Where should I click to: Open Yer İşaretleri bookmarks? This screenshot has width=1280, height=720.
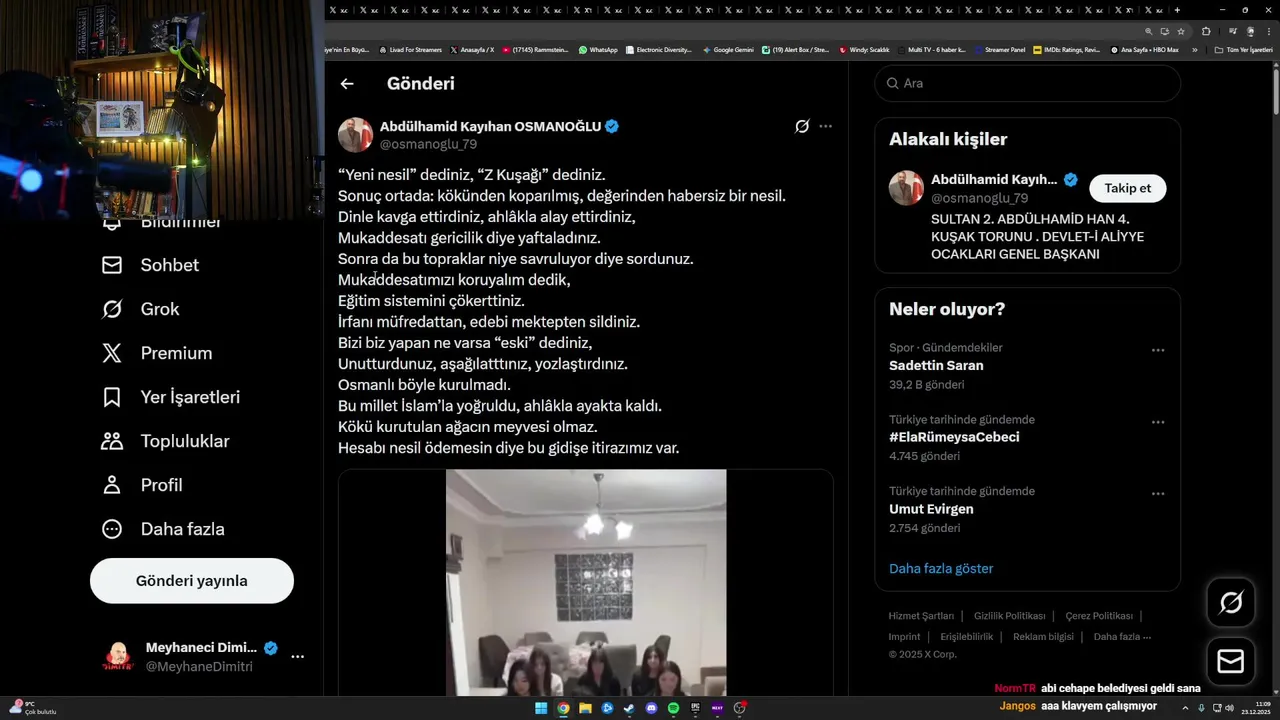(171, 397)
